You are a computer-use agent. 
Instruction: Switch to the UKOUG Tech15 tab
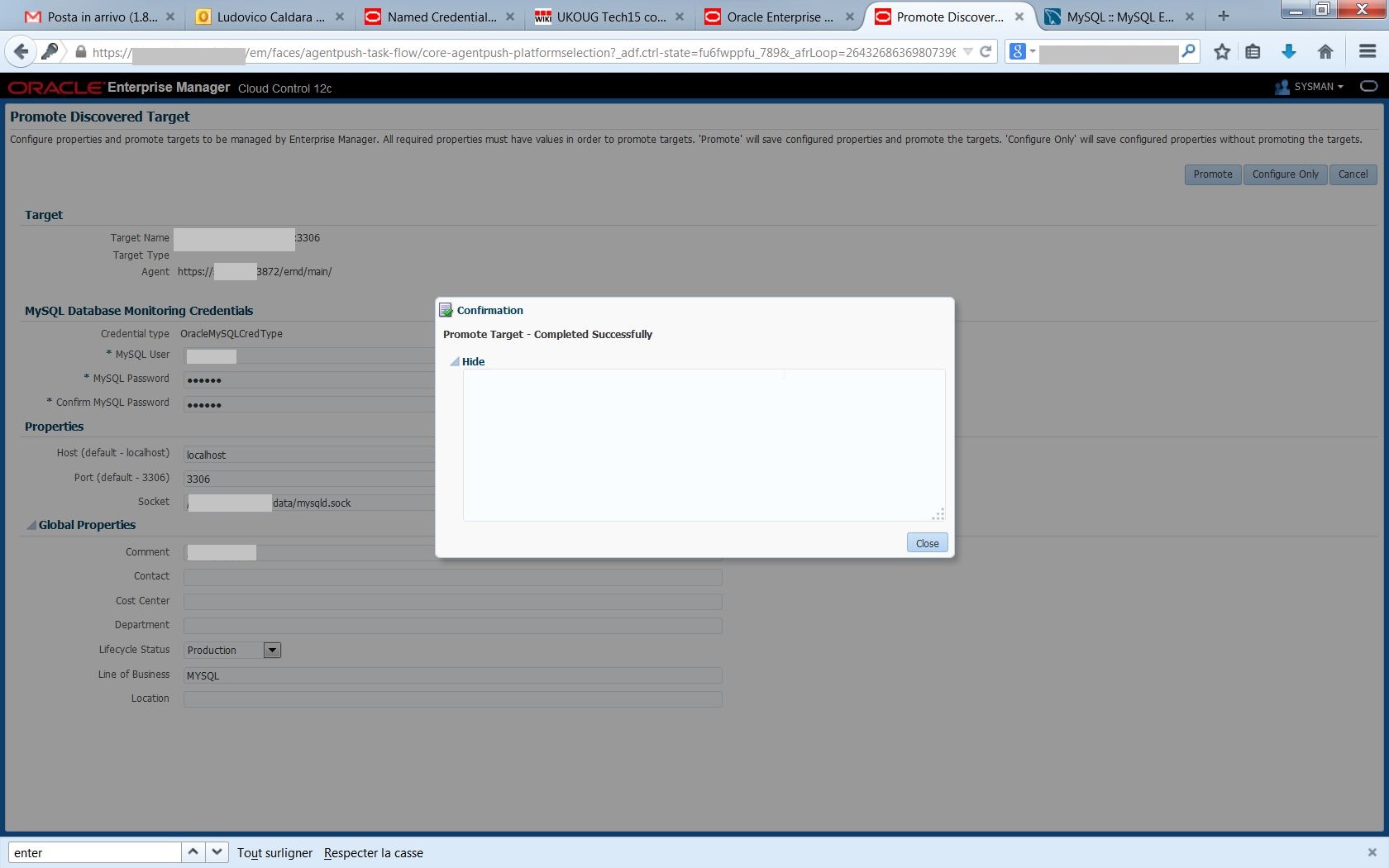(x=609, y=17)
